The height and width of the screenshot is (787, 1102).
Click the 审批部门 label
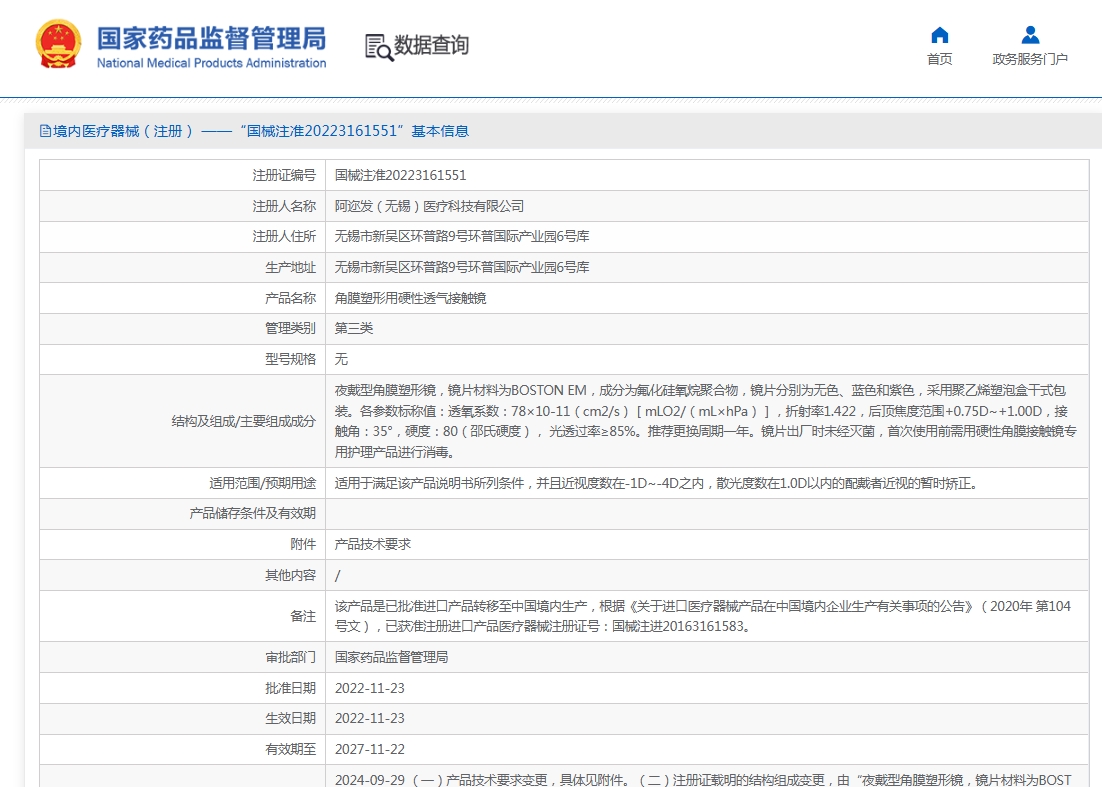(290, 657)
